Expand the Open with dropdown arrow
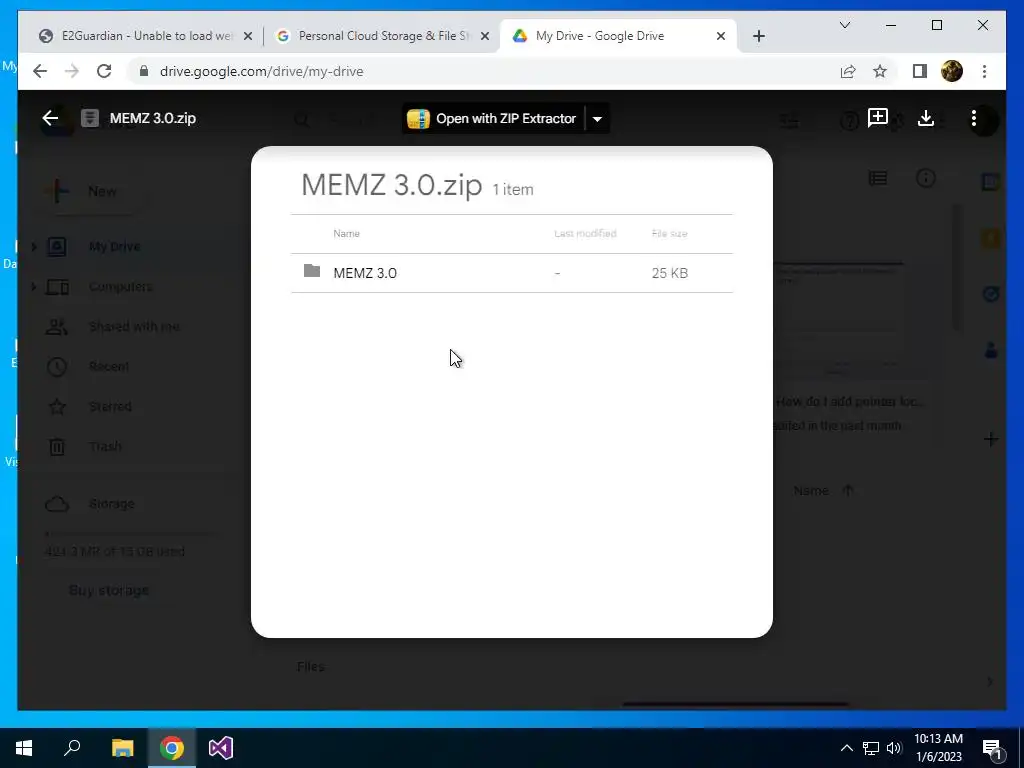1024x768 pixels. click(597, 119)
